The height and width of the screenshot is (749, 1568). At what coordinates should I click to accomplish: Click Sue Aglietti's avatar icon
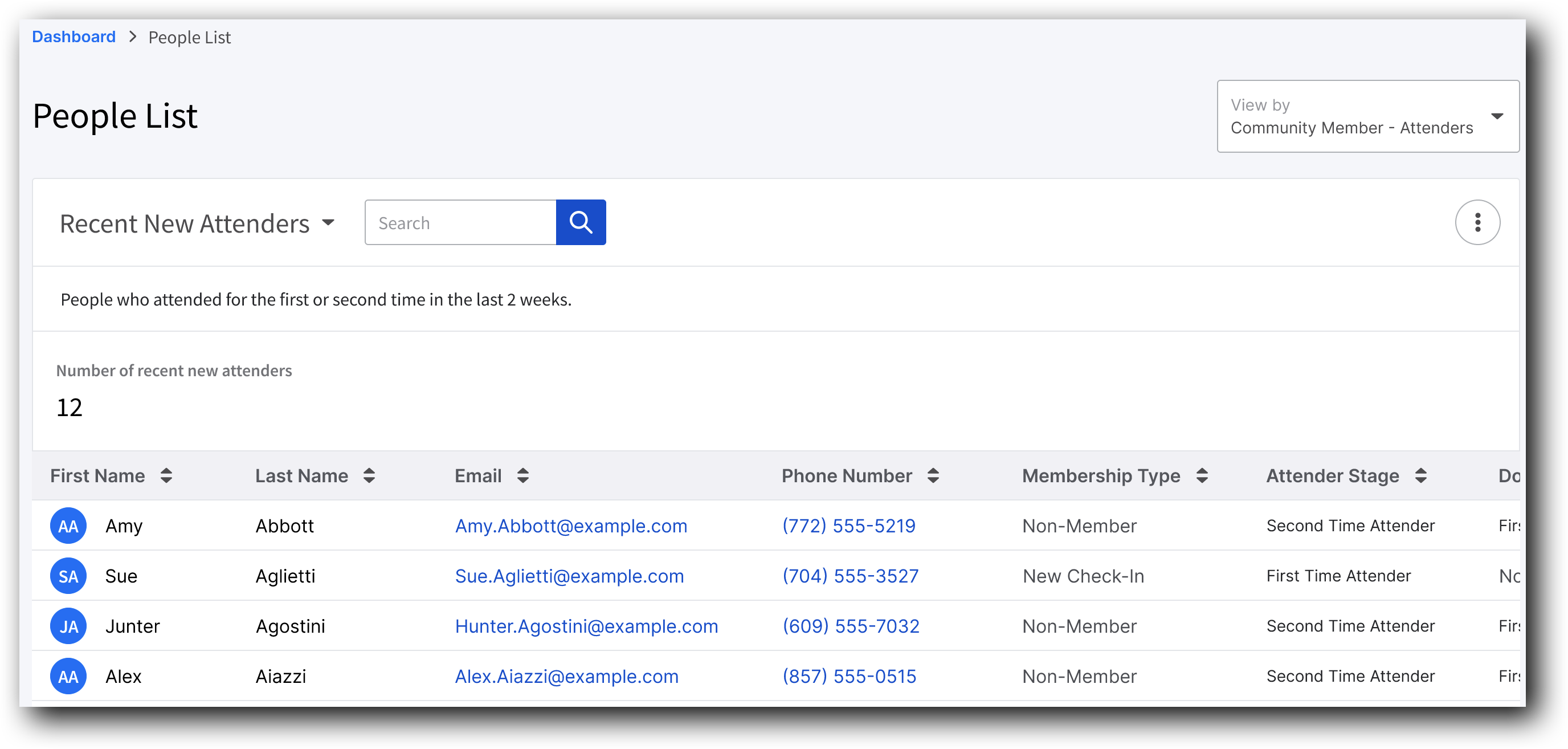coord(68,576)
